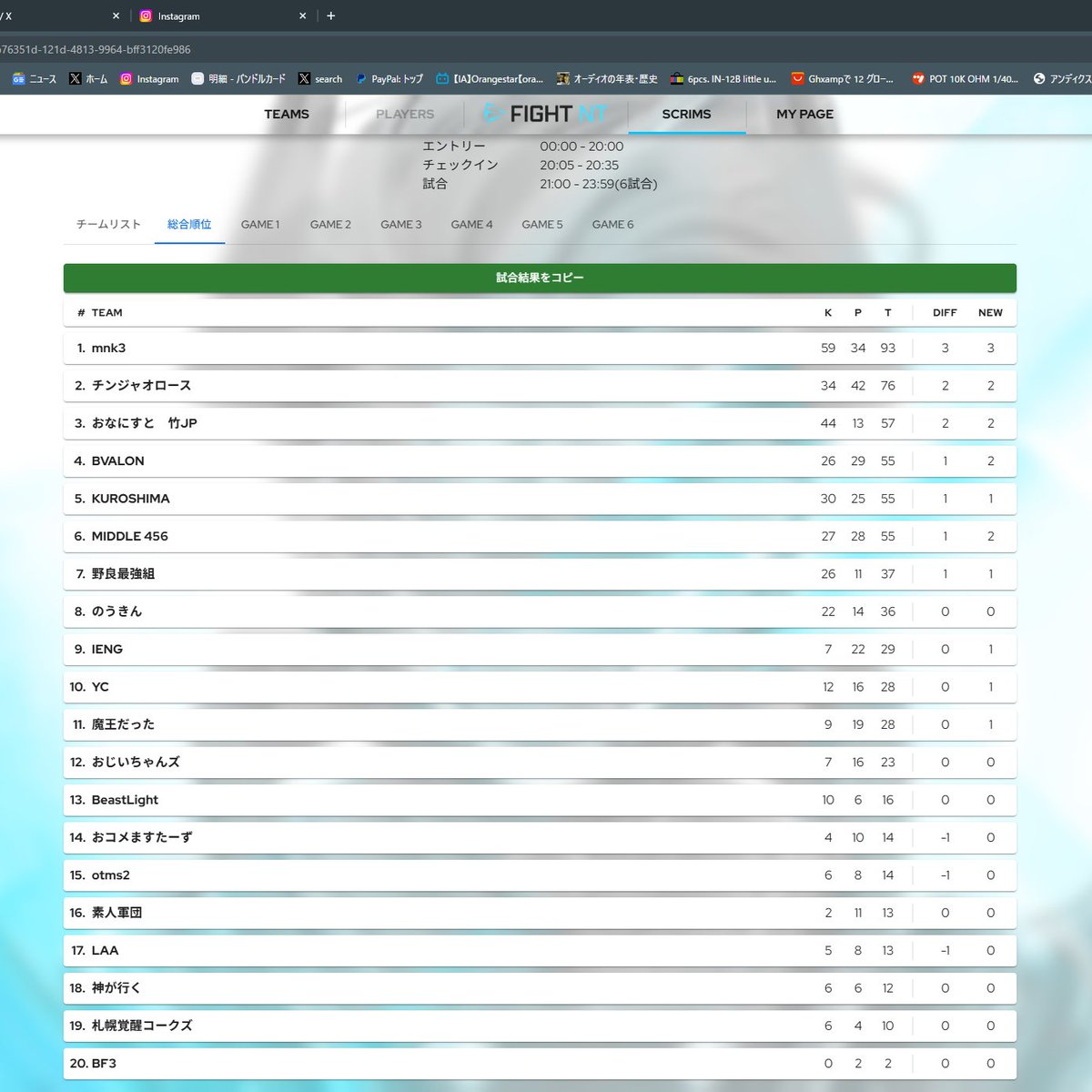The height and width of the screenshot is (1092, 1092).
Task: Open the X search bookmark
Action: (320, 79)
